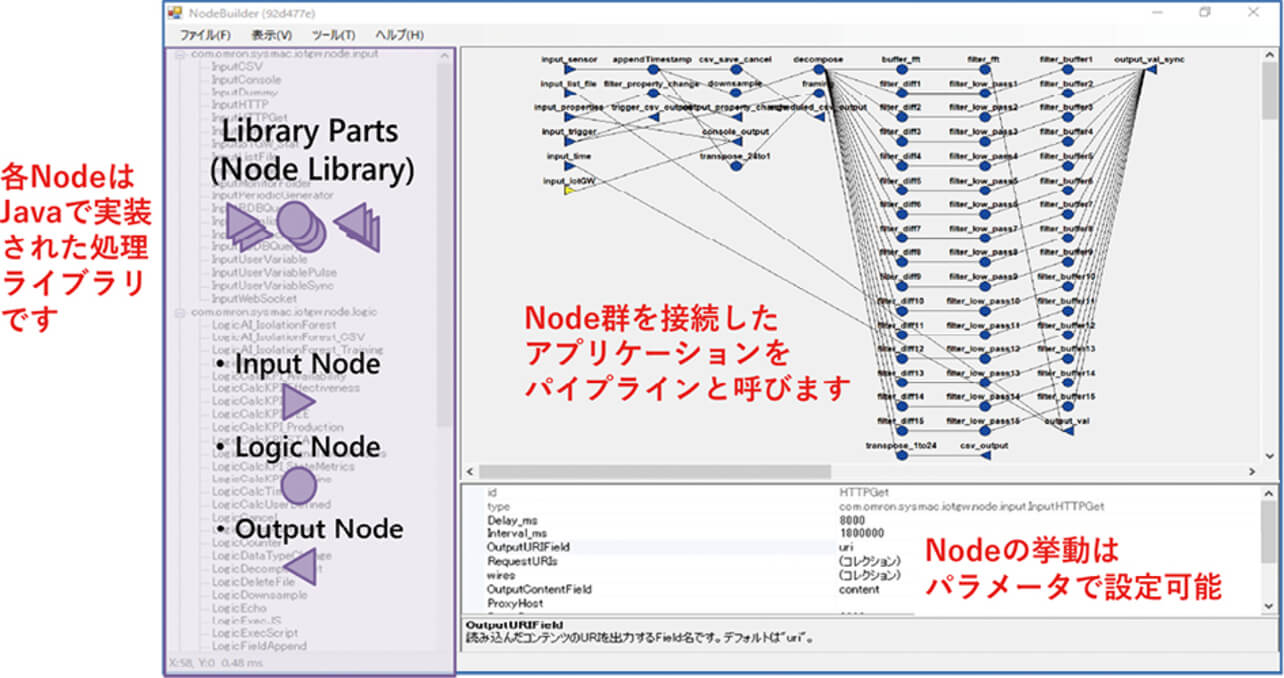Select the input_properties node
This screenshot has width=1284, height=678.
(x=567, y=117)
